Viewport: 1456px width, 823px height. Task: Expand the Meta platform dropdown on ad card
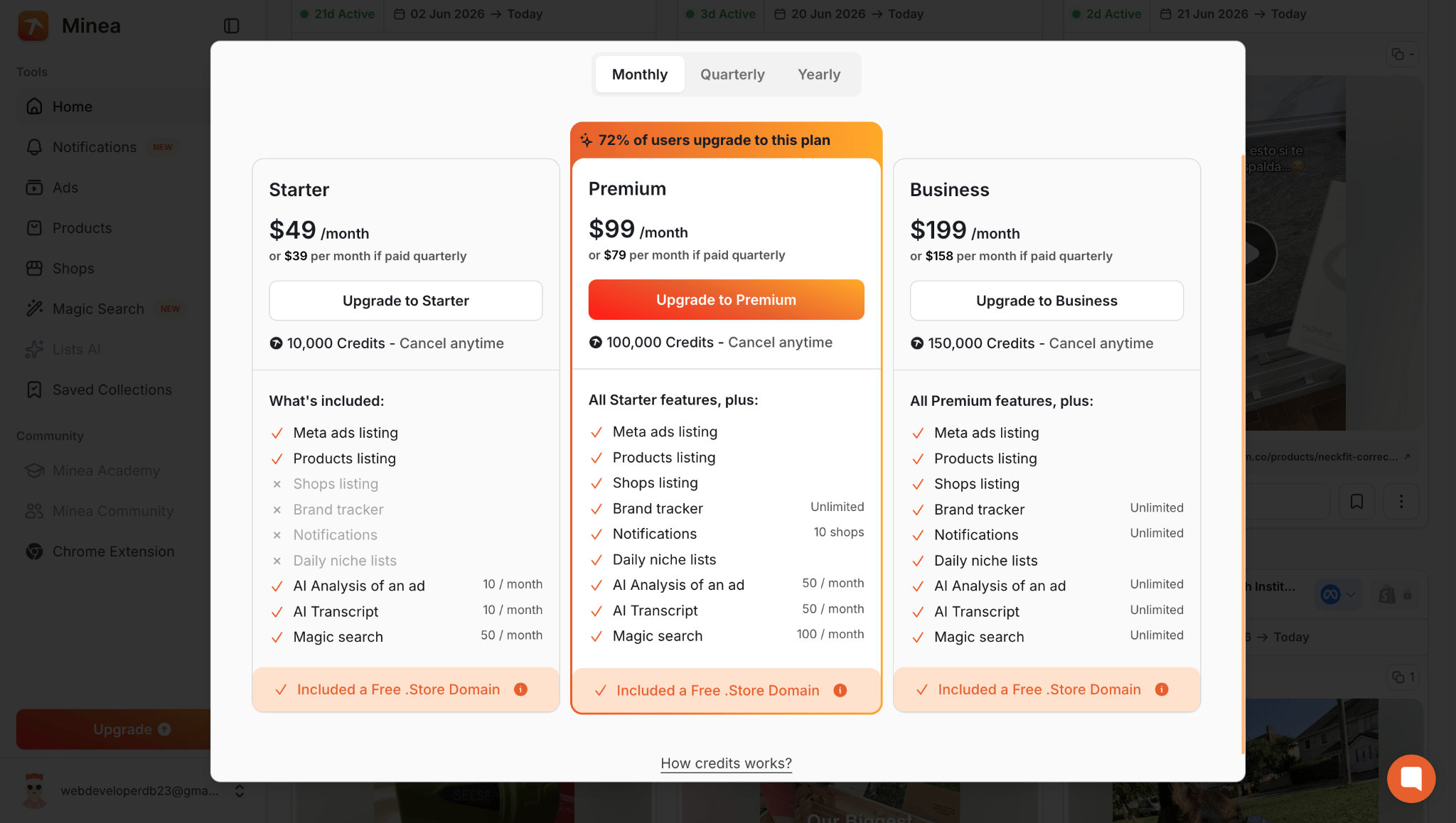[1337, 594]
